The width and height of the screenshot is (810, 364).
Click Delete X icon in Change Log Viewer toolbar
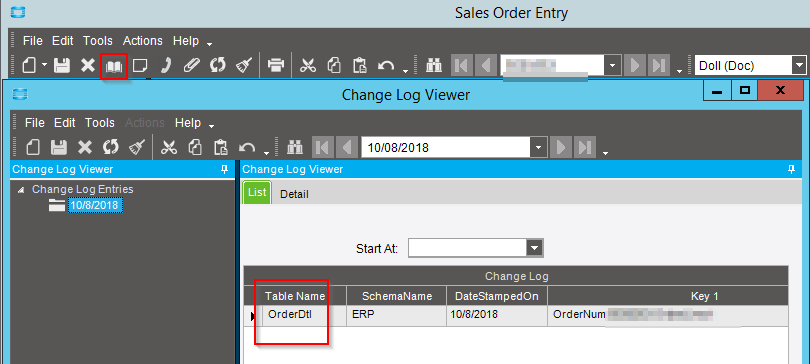(x=85, y=148)
